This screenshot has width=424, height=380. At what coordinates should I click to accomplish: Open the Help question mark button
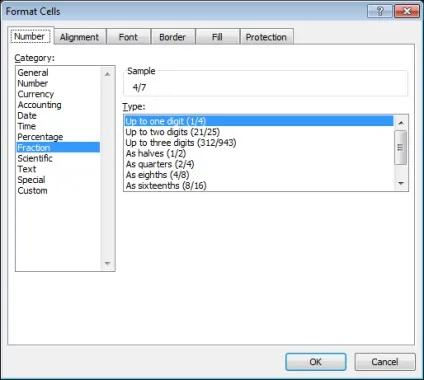coord(380,11)
